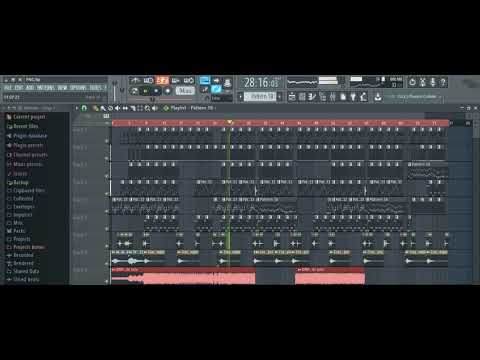Viewport: 480px width, 360px height.
Task: Click the previous pattern arrow beside selector
Action: (x=240, y=96)
